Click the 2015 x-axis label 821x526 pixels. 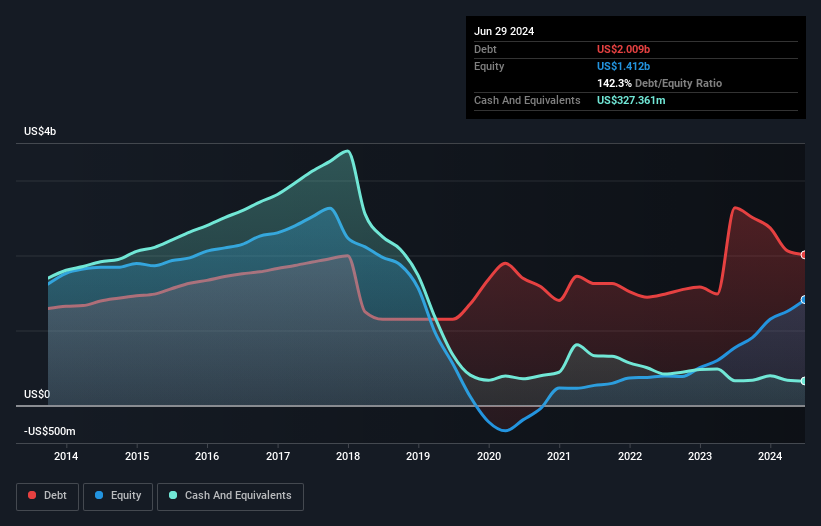pyautogui.click(x=137, y=456)
